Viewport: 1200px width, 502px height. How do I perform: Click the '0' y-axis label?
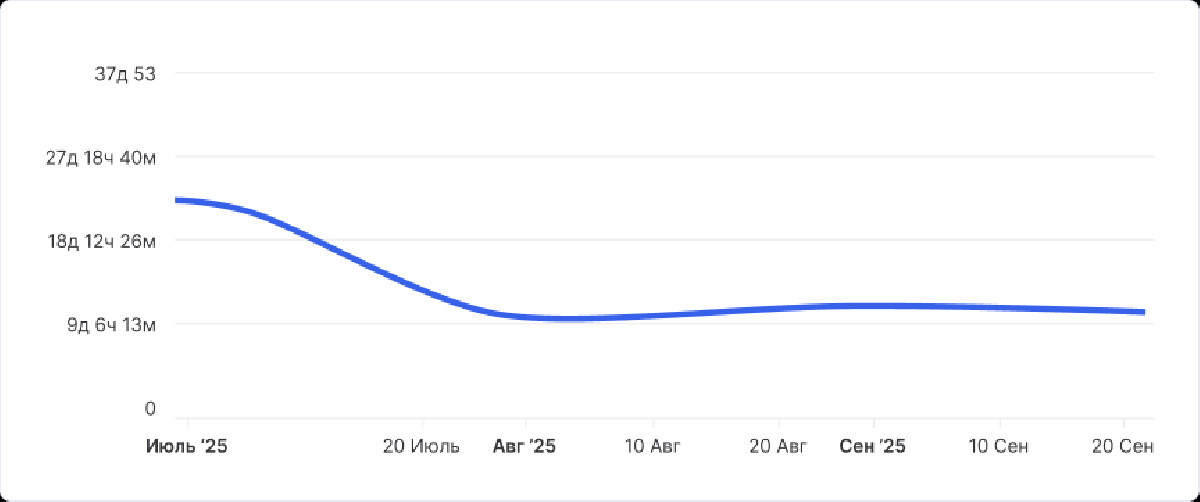(150, 408)
